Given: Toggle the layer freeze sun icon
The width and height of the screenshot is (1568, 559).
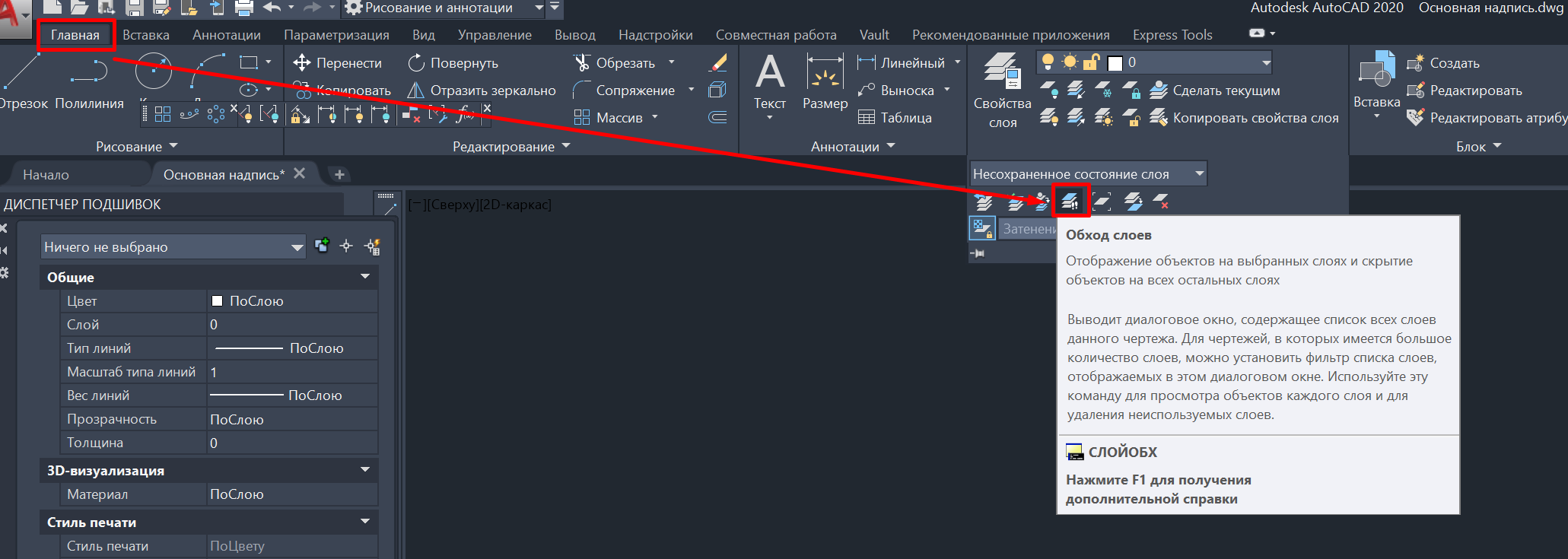Looking at the screenshot, I should (x=1070, y=62).
